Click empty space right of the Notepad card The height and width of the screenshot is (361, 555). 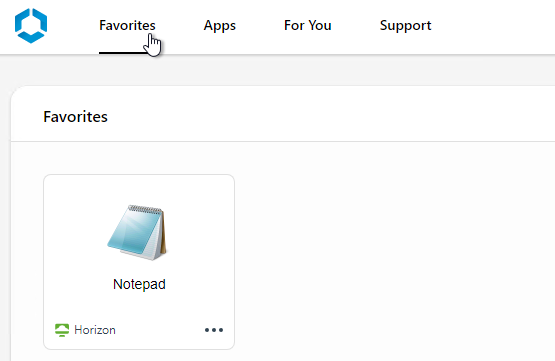point(389,262)
